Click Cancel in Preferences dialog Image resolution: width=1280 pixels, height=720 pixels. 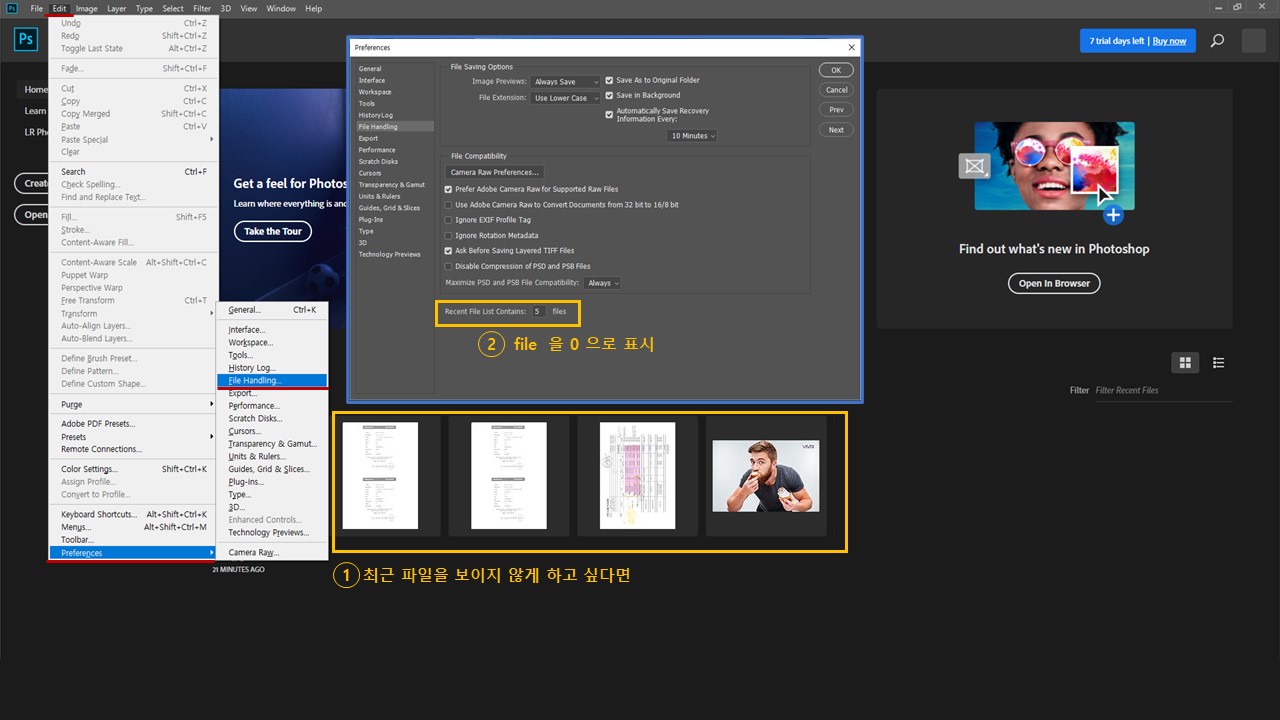(836, 90)
